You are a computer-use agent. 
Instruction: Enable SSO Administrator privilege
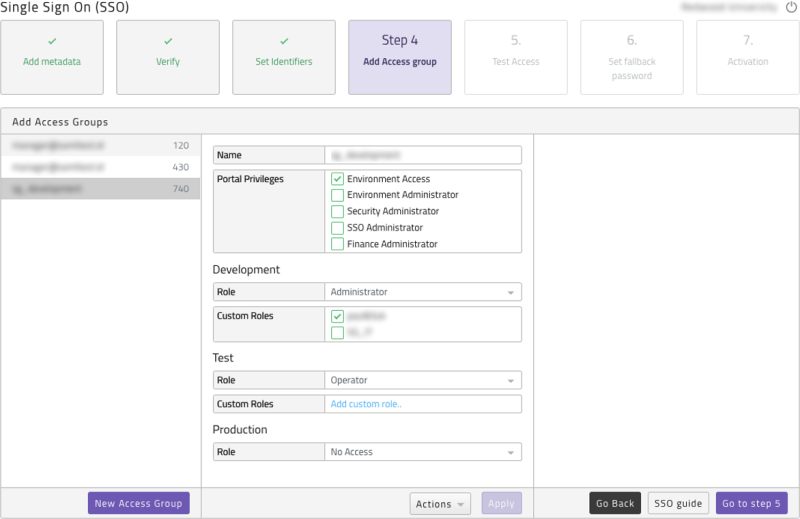[338, 228]
